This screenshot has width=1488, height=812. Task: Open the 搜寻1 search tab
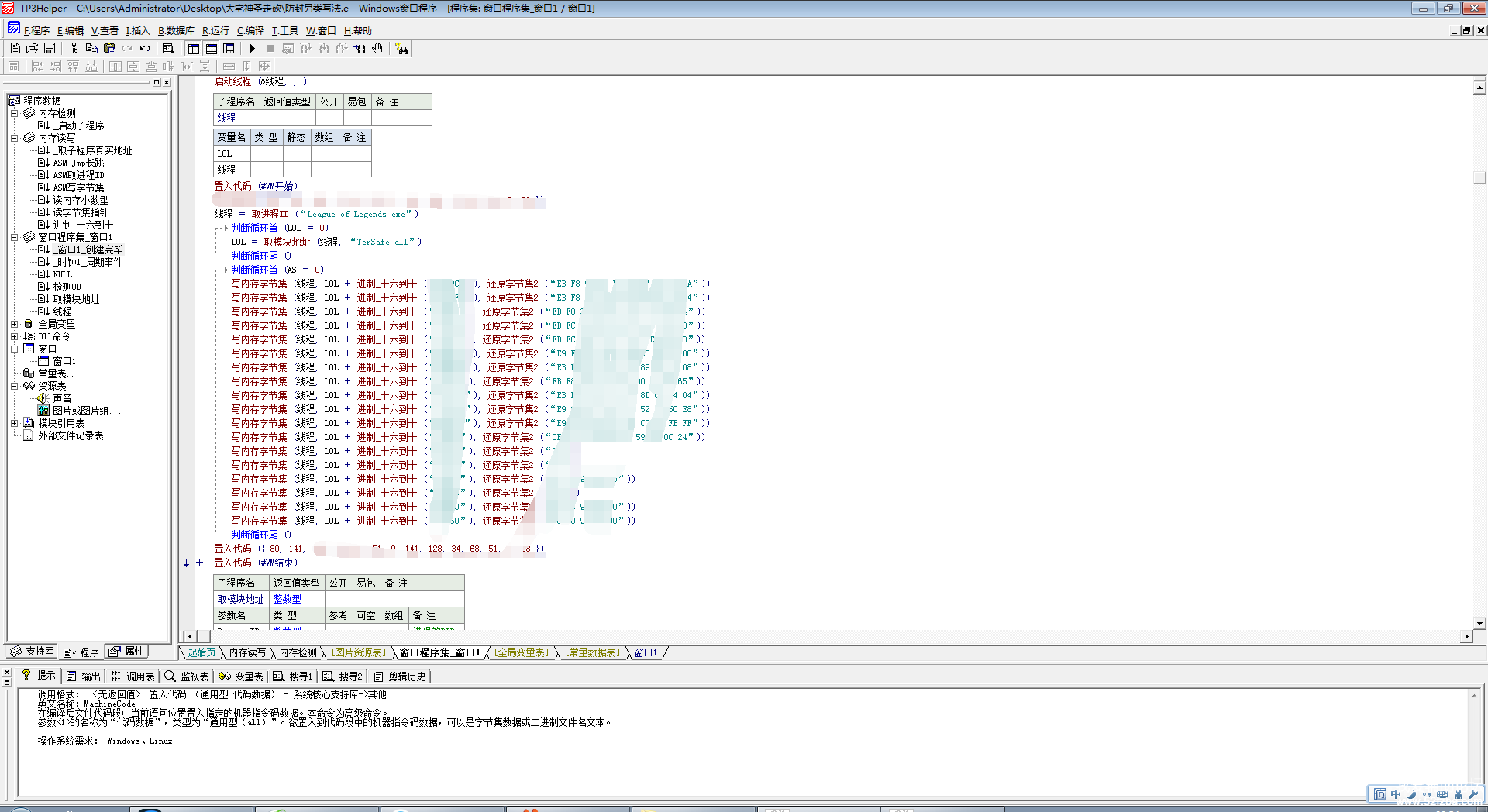click(292, 676)
